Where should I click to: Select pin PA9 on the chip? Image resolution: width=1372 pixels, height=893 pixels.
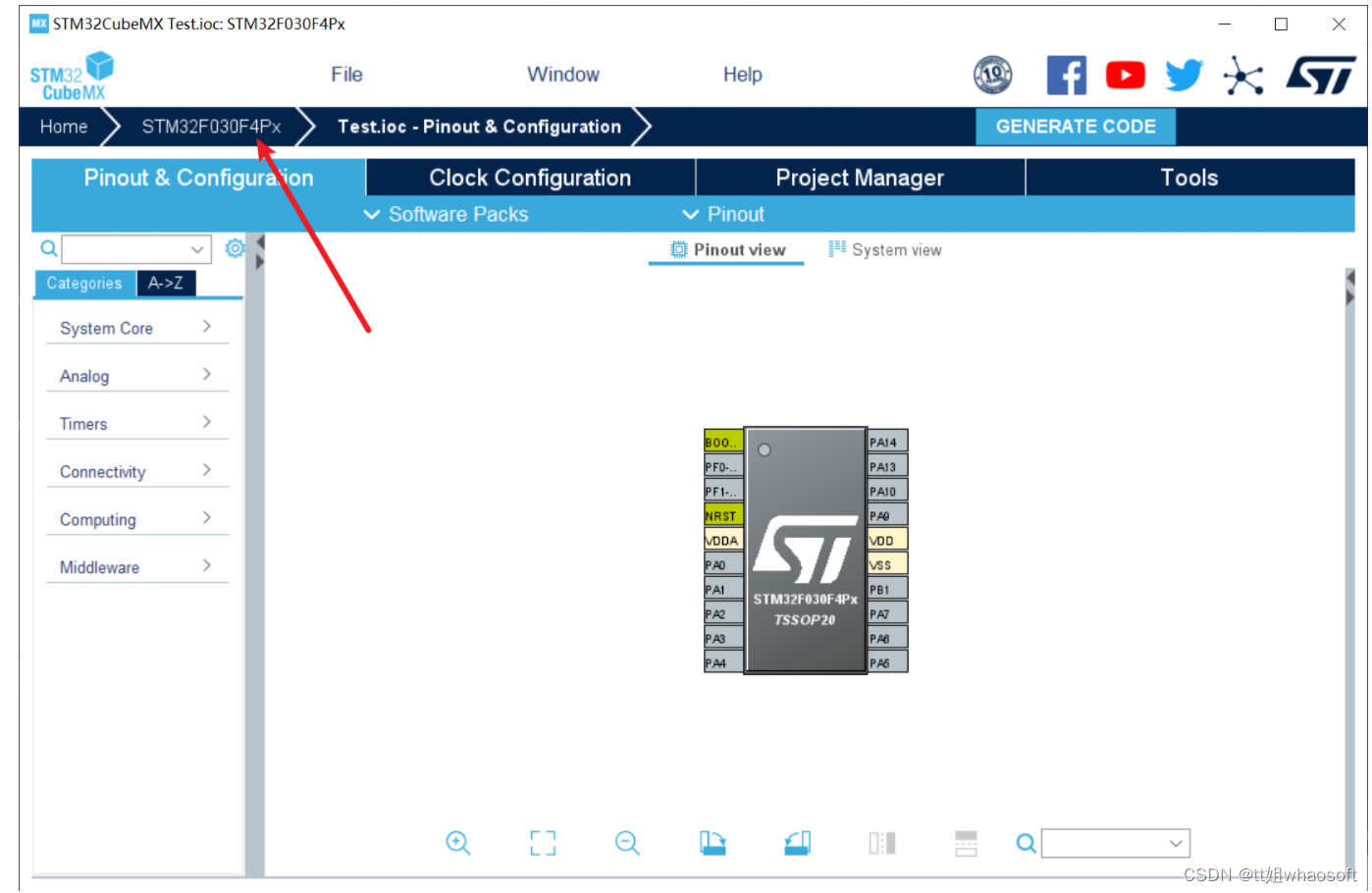(887, 515)
